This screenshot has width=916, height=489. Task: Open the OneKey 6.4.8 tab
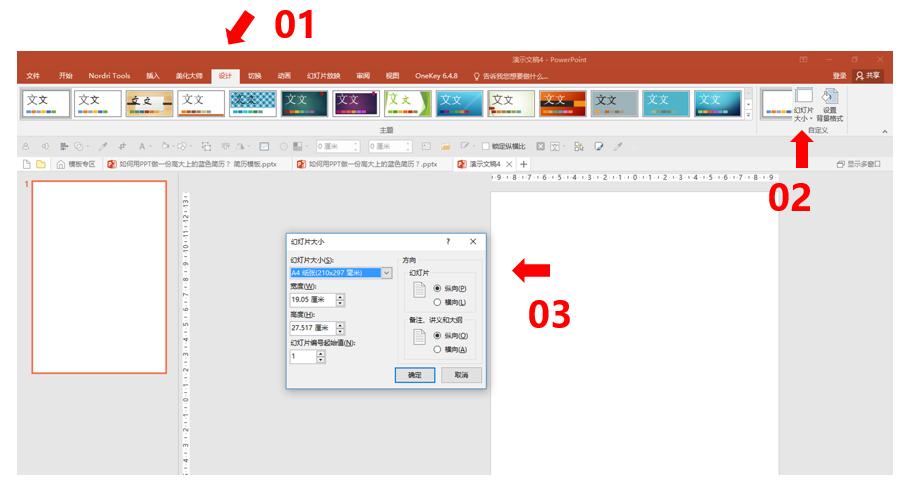(x=436, y=76)
